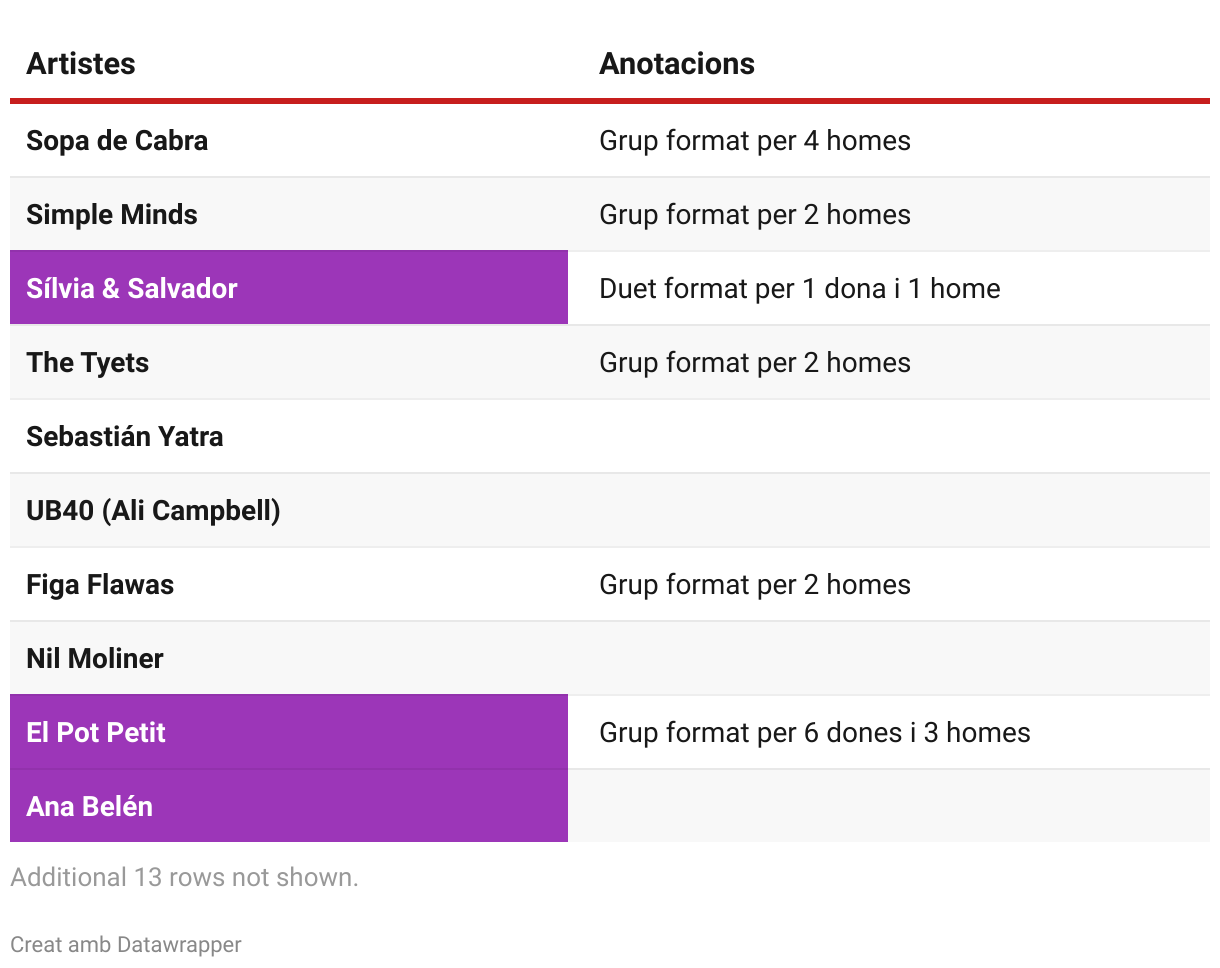1220x968 pixels.
Task: Show the additional 13 rows not shown
Action: (x=184, y=878)
